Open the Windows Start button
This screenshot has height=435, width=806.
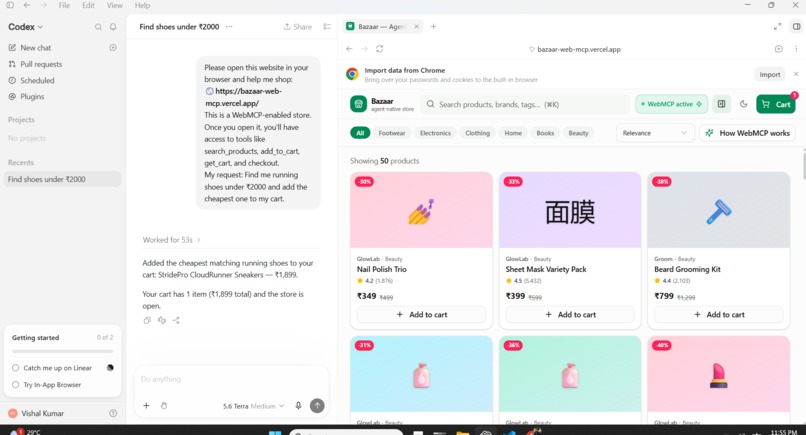coord(276,433)
